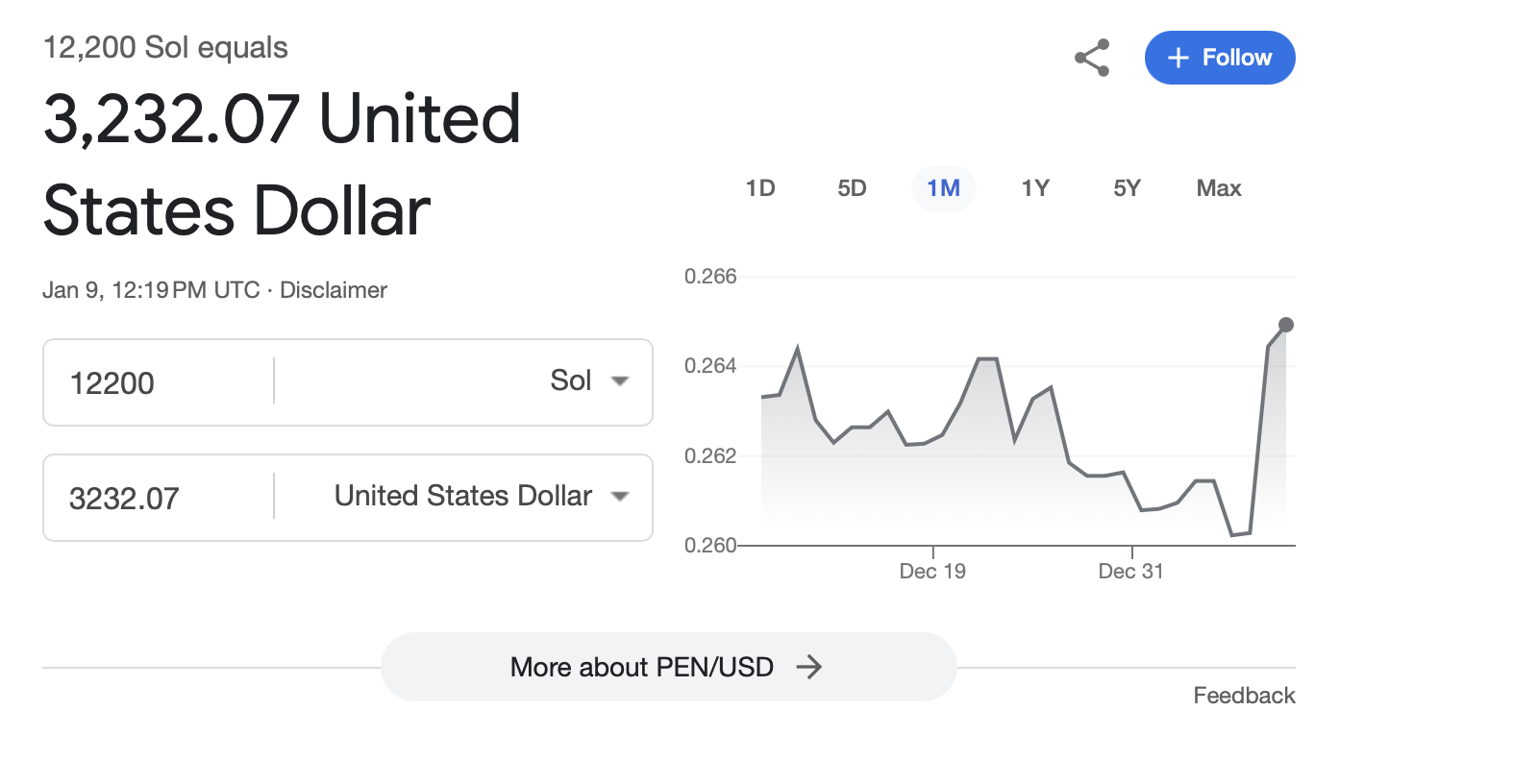1513x784 pixels.
Task: Click the plus icon on Follow button
Action: 1178,58
